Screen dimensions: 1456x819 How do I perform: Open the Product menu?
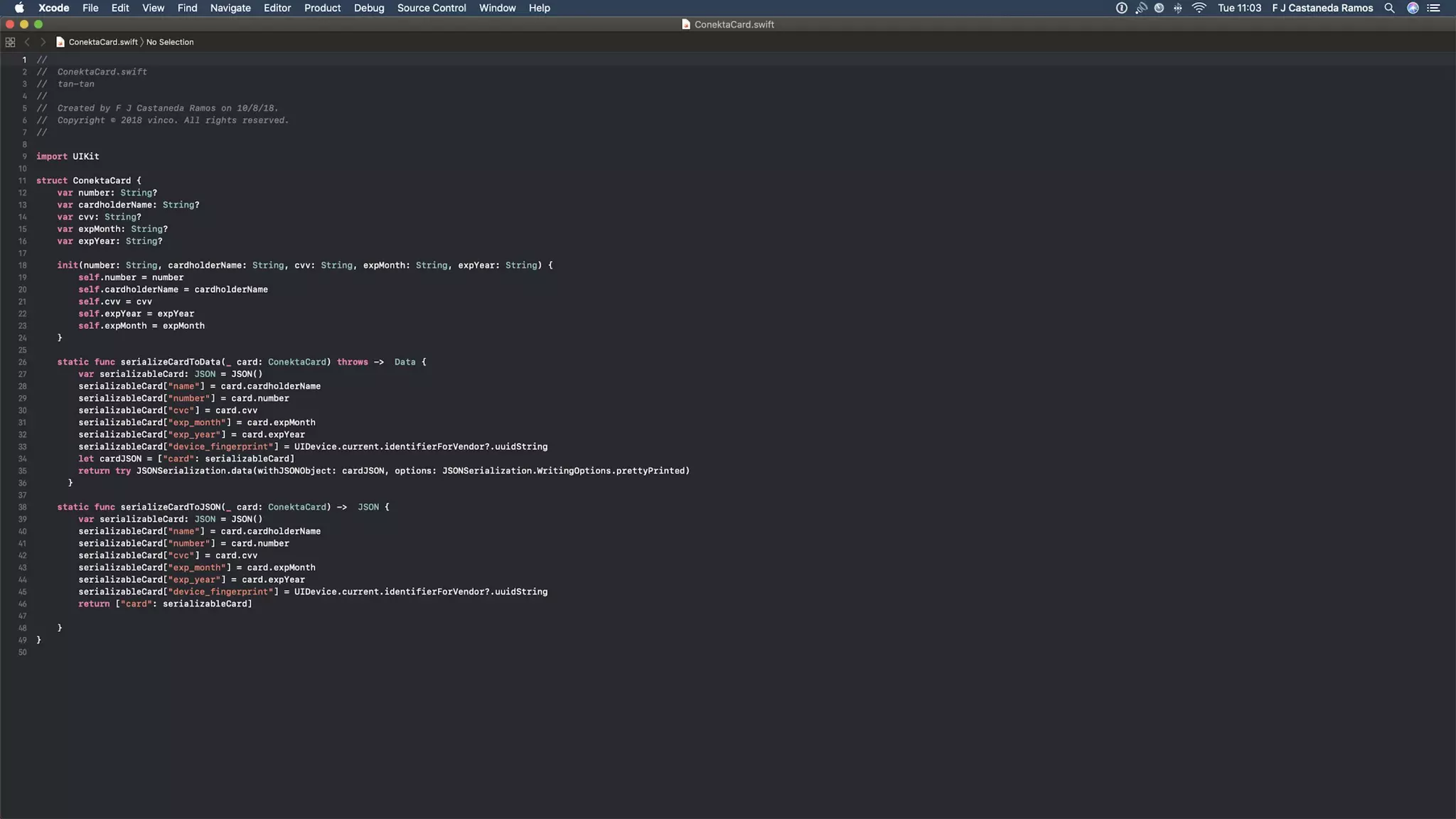pos(322,8)
